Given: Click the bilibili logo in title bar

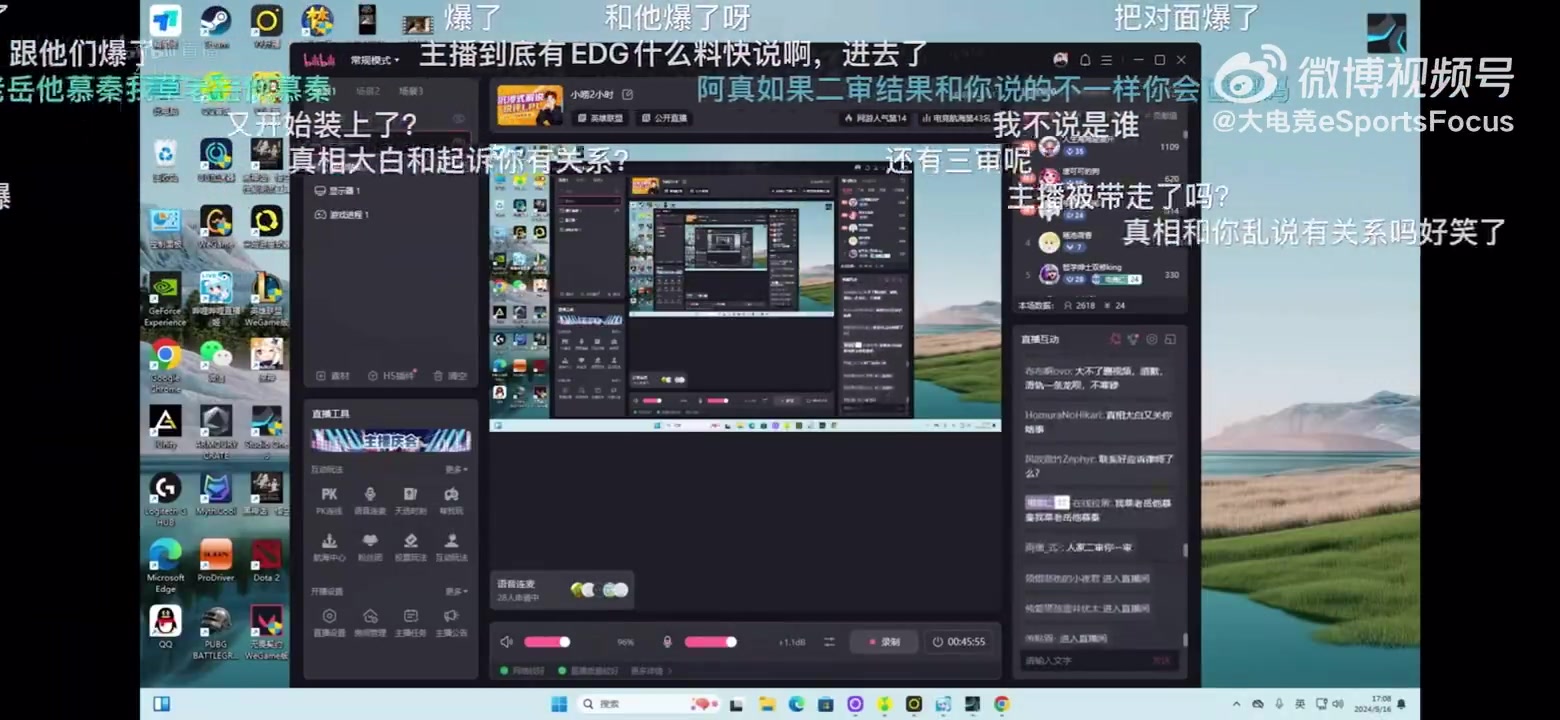Looking at the screenshot, I should tap(319, 60).
